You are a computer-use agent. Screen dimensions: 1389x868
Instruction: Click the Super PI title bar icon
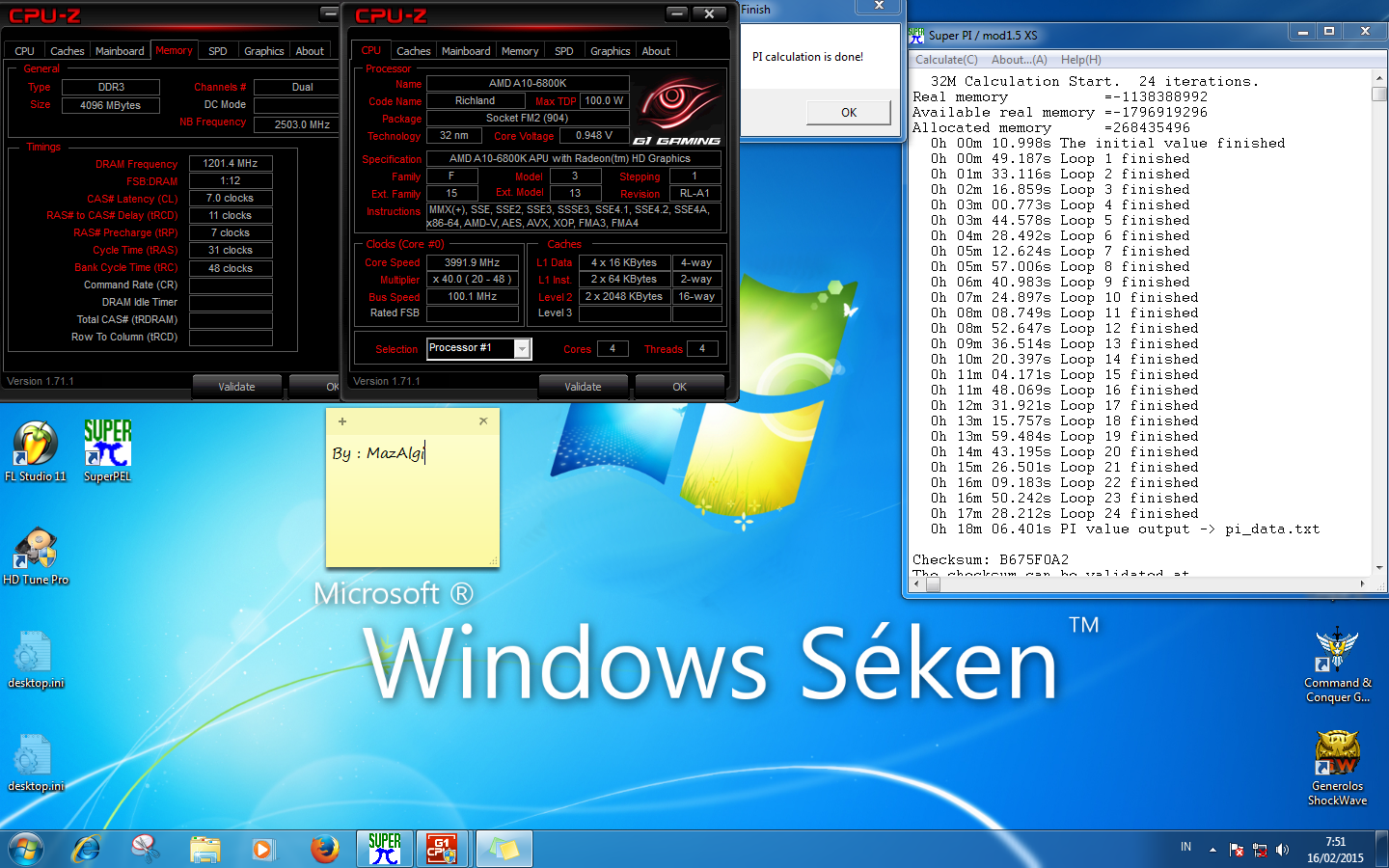[916, 35]
